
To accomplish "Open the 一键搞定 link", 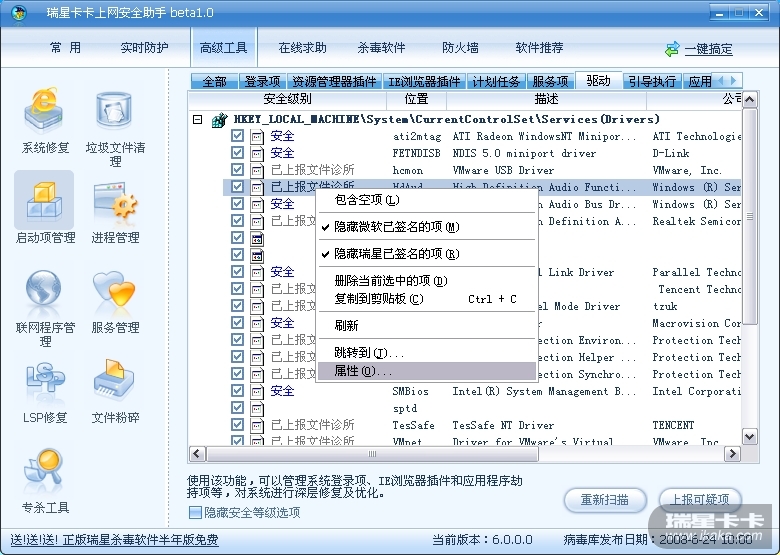I will click(x=708, y=49).
